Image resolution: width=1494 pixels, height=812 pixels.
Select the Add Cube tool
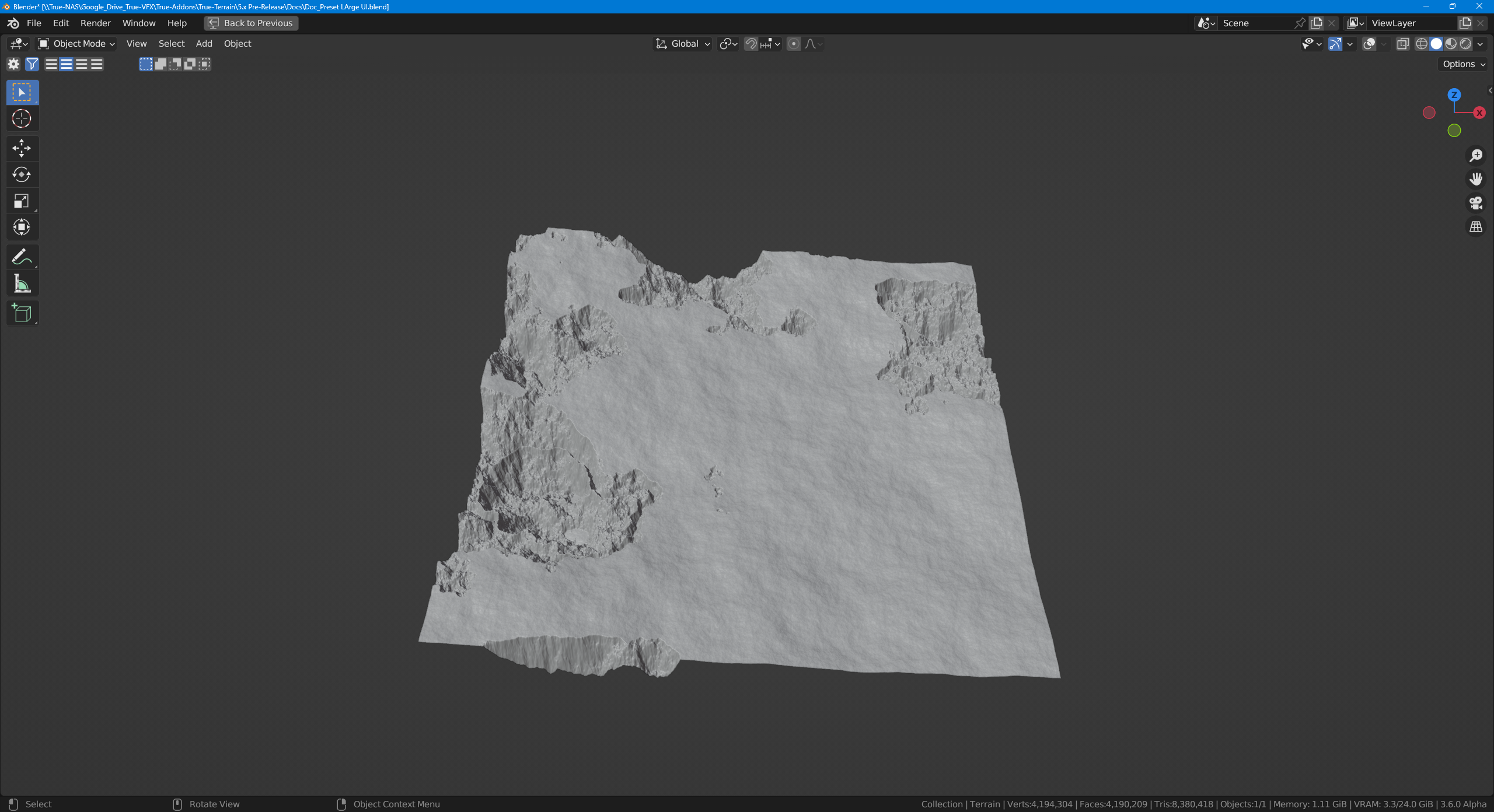coord(22,313)
